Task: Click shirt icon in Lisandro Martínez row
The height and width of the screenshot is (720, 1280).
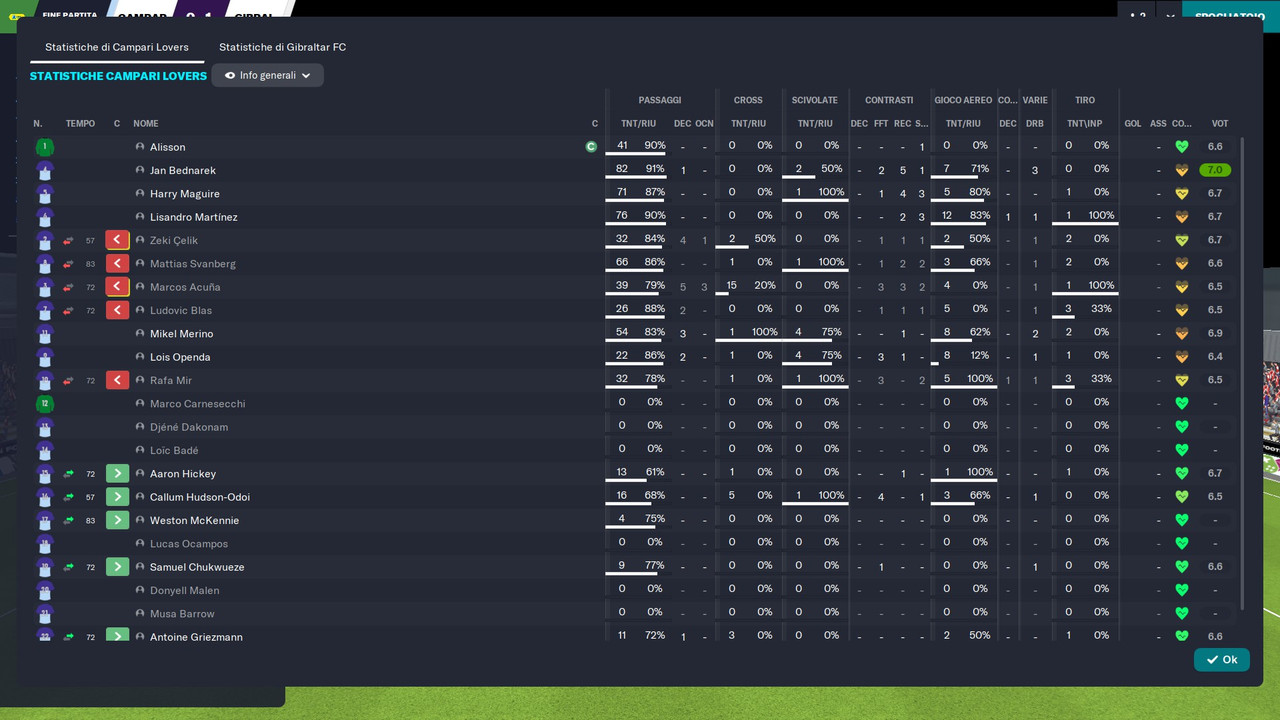Action: (44, 217)
